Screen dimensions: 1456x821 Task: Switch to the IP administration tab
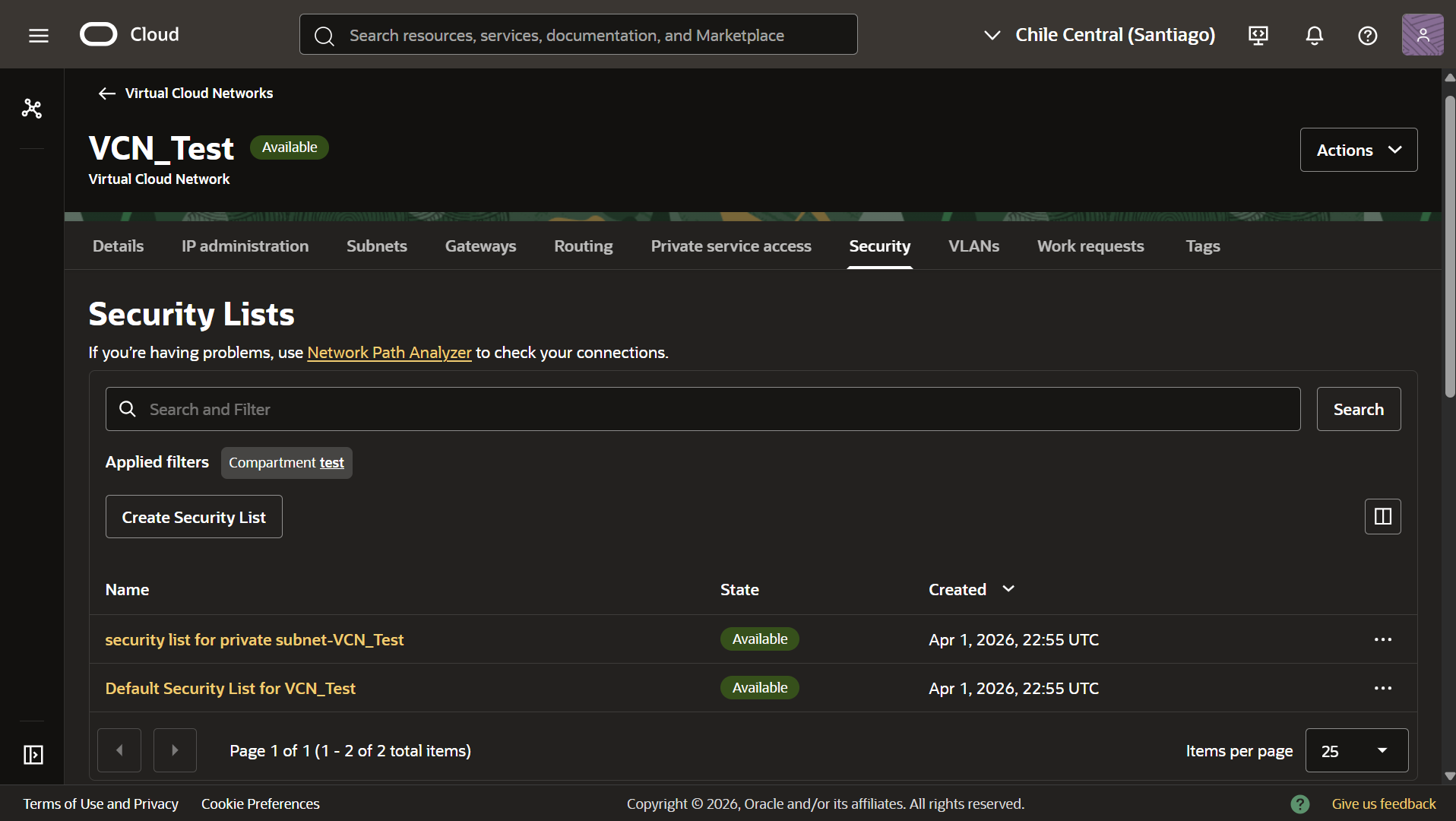(245, 246)
